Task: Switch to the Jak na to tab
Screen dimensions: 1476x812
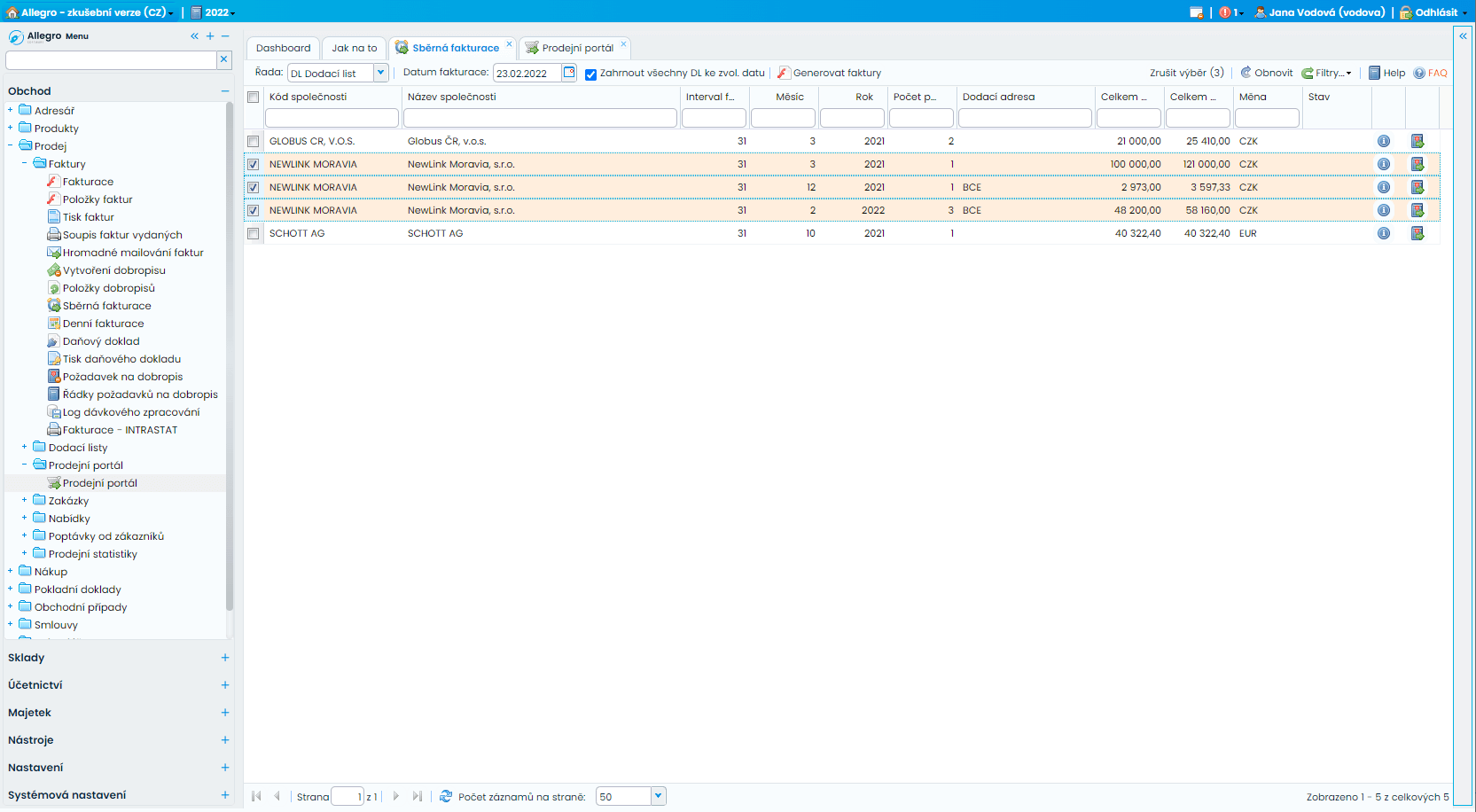Action: [x=355, y=48]
